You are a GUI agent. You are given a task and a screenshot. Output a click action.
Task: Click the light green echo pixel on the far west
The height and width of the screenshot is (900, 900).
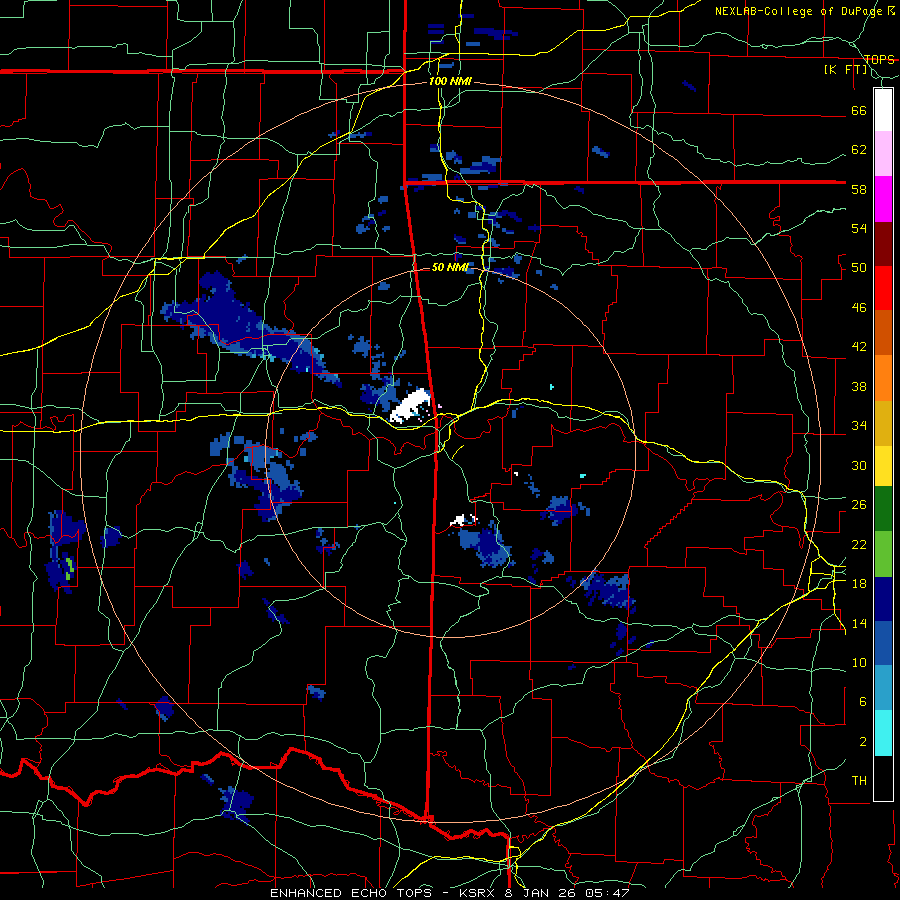69,568
